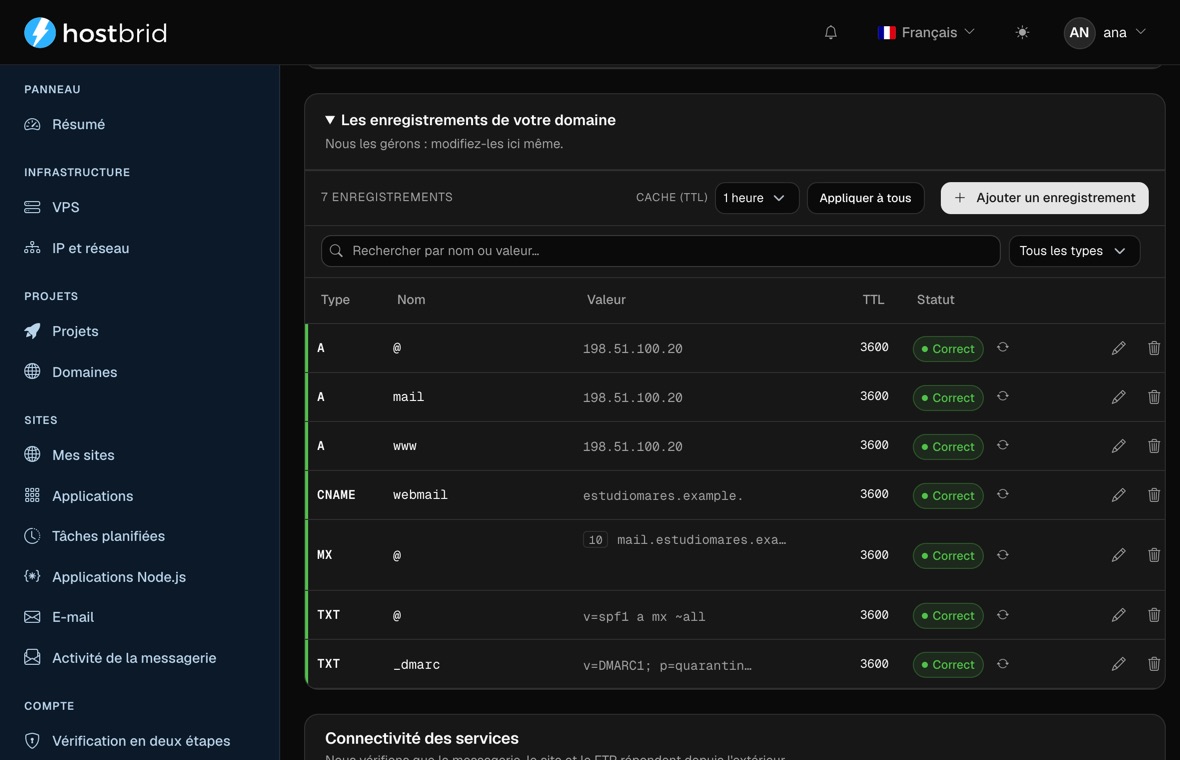Delete the MX @ record
The image size is (1180, 760).
[x=1154, y=555]
